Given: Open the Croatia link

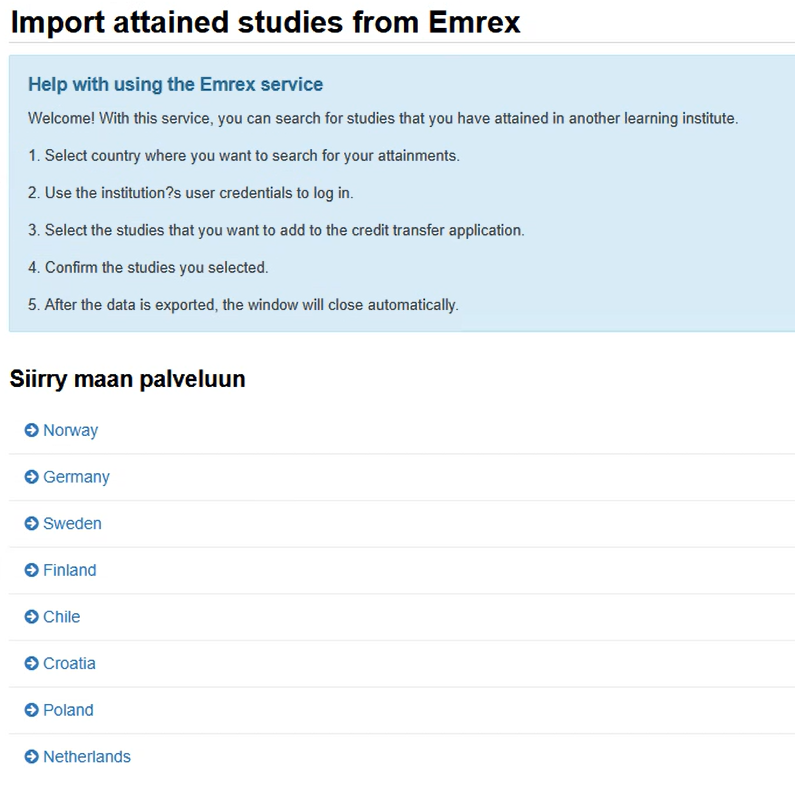Looking at the screenshot, I should [x=69, y=663].
